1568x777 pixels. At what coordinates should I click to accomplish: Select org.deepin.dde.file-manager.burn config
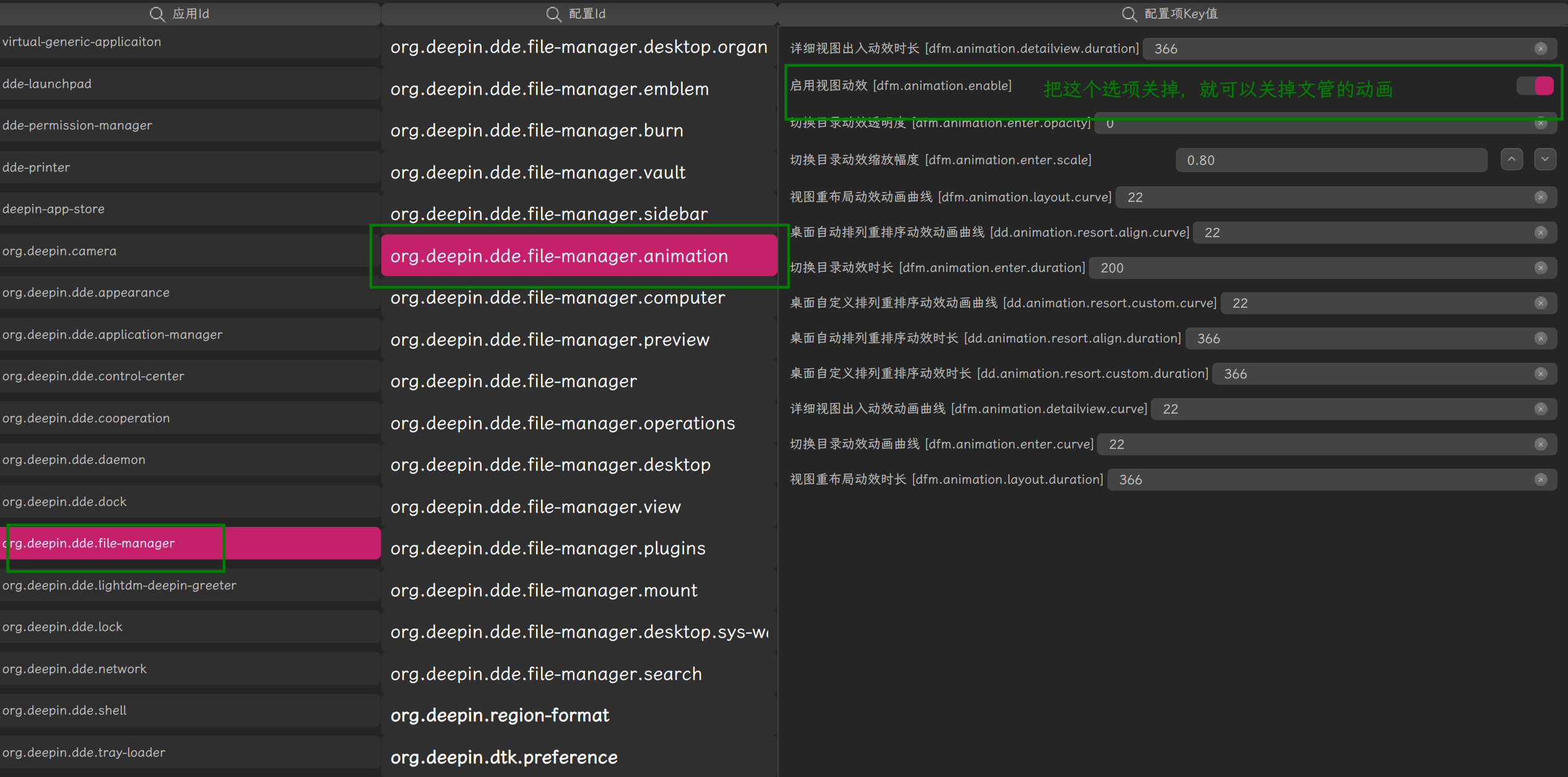pos(579,130)
